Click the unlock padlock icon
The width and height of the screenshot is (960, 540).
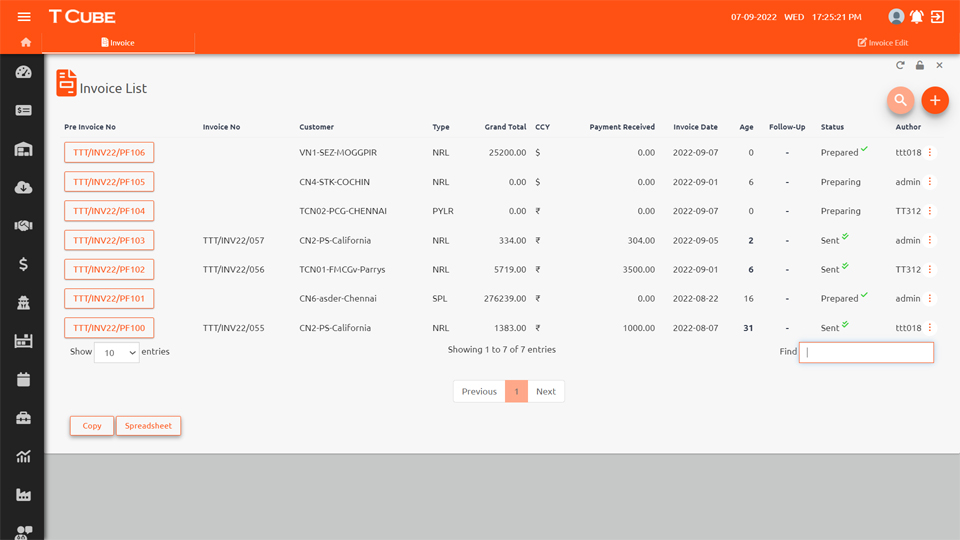click(x=920, y=65)
